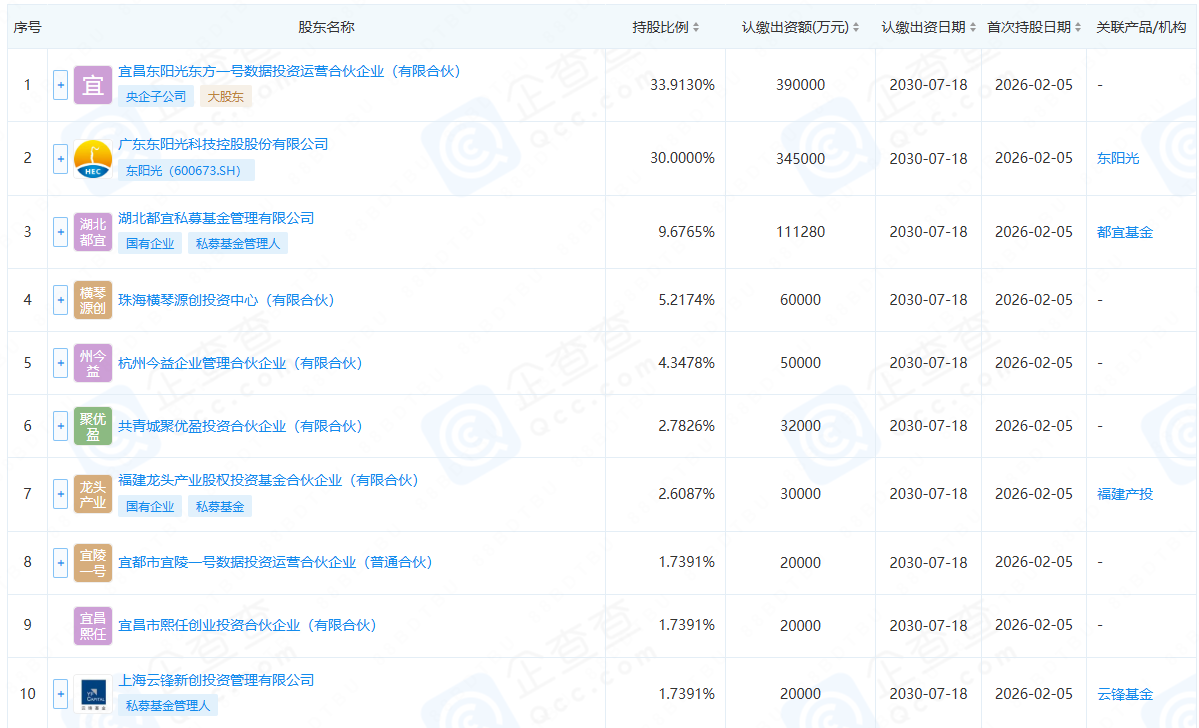Sort by 首次持股日期 column
The image size is (1199, 728).
click(1034, 28)
